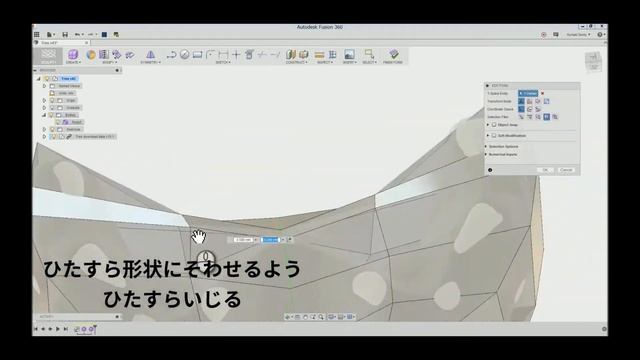Toggle Sketches folder lightbulb visibility

[x=52, y=129]
